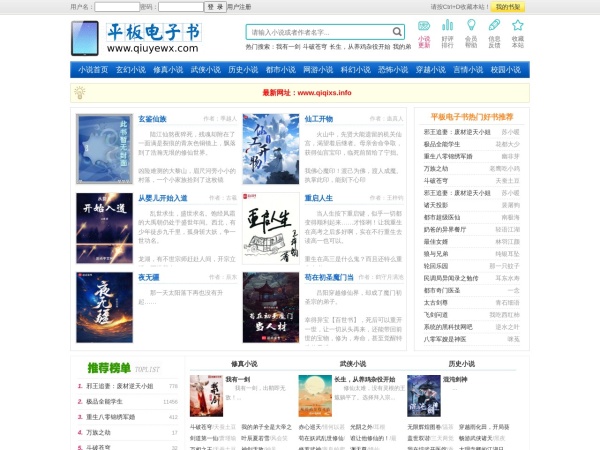Click the 登录 button

pyautogui.click(x=215, y=7)
